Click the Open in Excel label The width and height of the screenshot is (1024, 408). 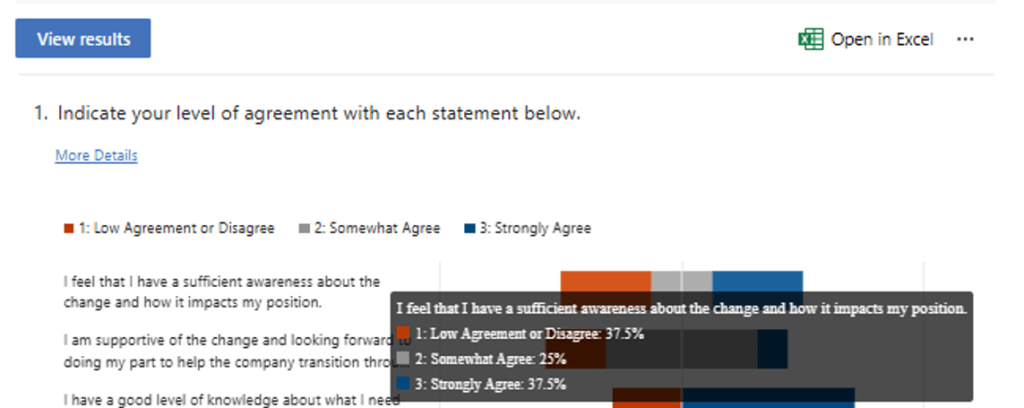tap(881, 39)
